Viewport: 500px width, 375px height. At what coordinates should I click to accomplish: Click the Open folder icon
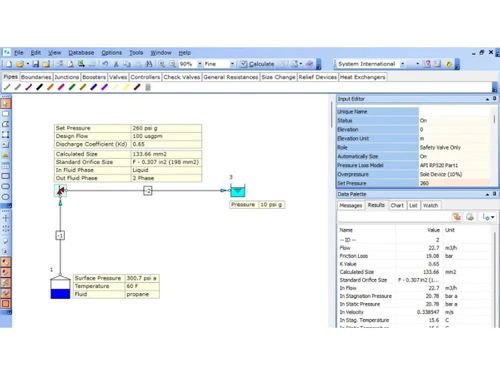pyautogui.click(x=20, y=64)
